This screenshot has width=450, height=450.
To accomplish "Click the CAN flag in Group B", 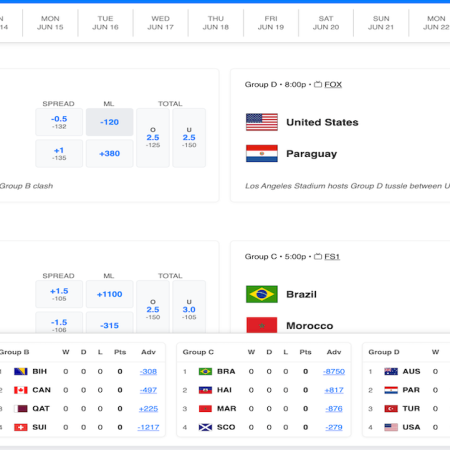I will [x=21, y=390].
